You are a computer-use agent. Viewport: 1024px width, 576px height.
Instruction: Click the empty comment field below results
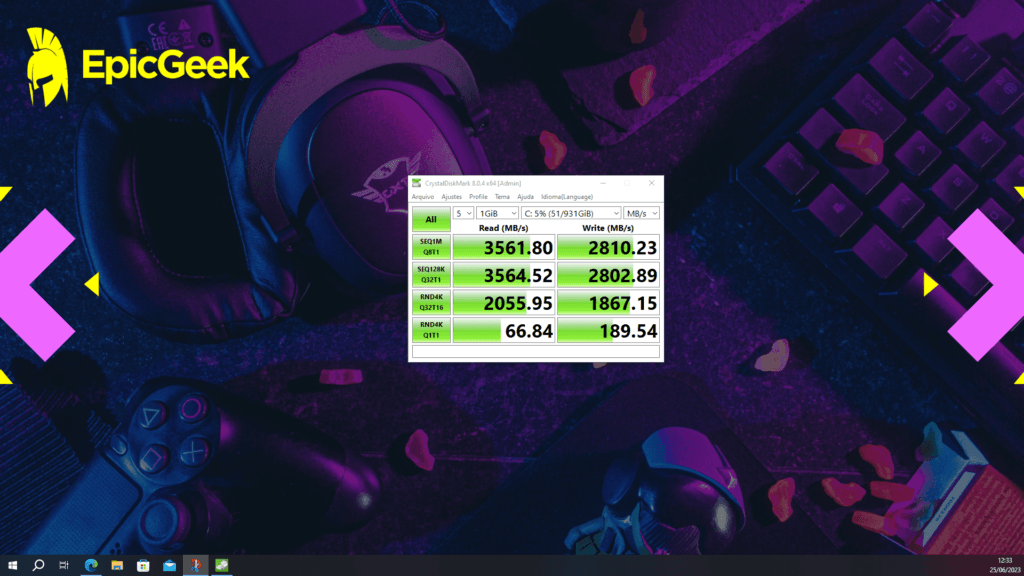click(x=536, y=351)
